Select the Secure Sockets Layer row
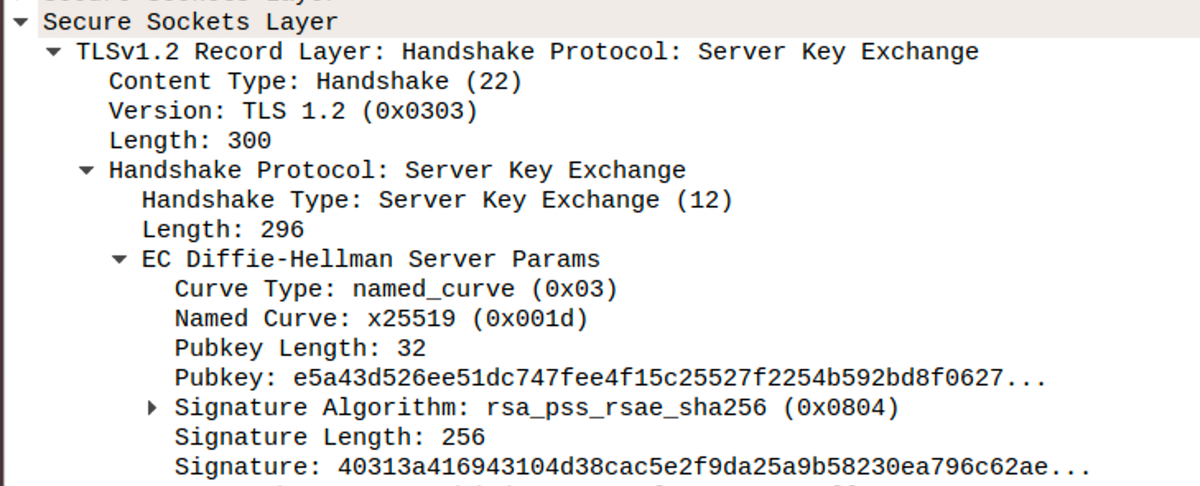This screenshot has width=1200, height=486. click(x=190, y=22)
